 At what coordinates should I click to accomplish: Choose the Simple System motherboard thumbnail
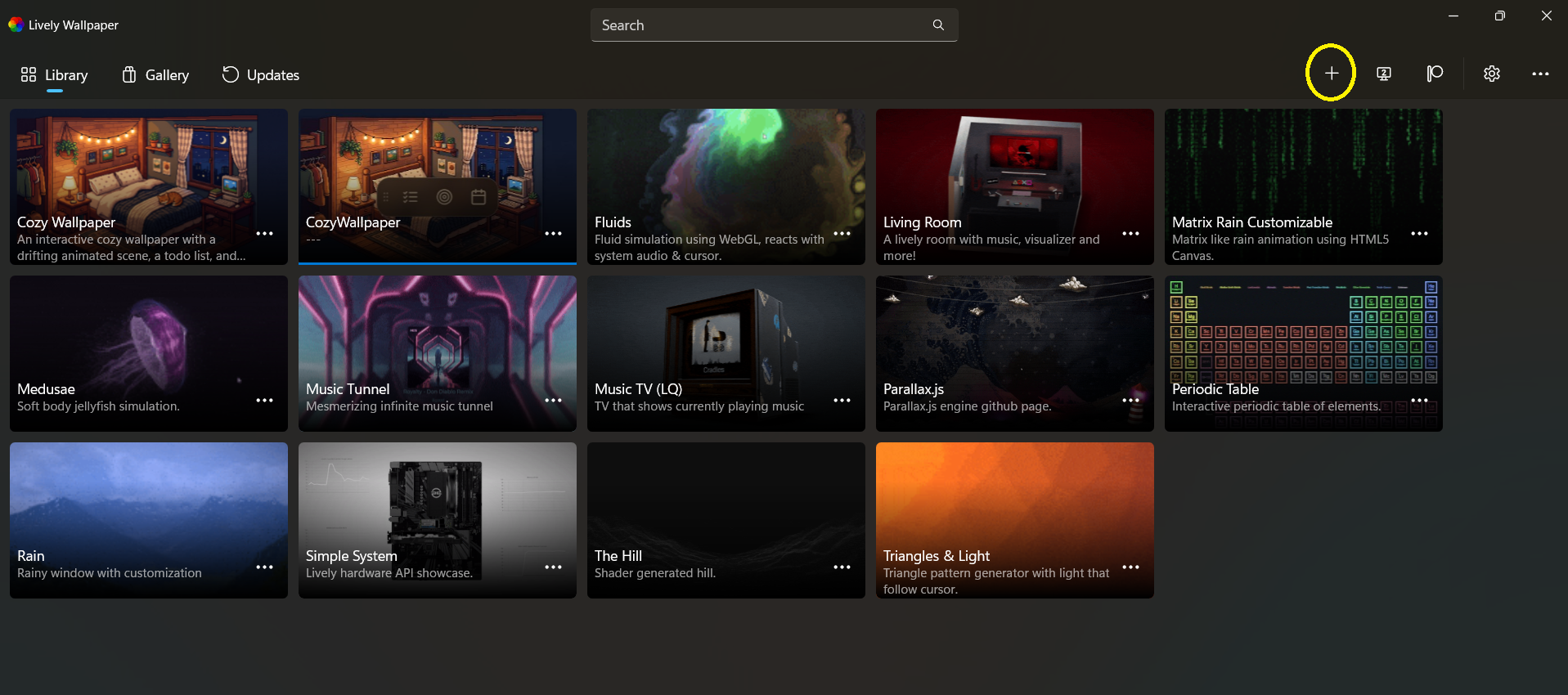coord(438,520)
